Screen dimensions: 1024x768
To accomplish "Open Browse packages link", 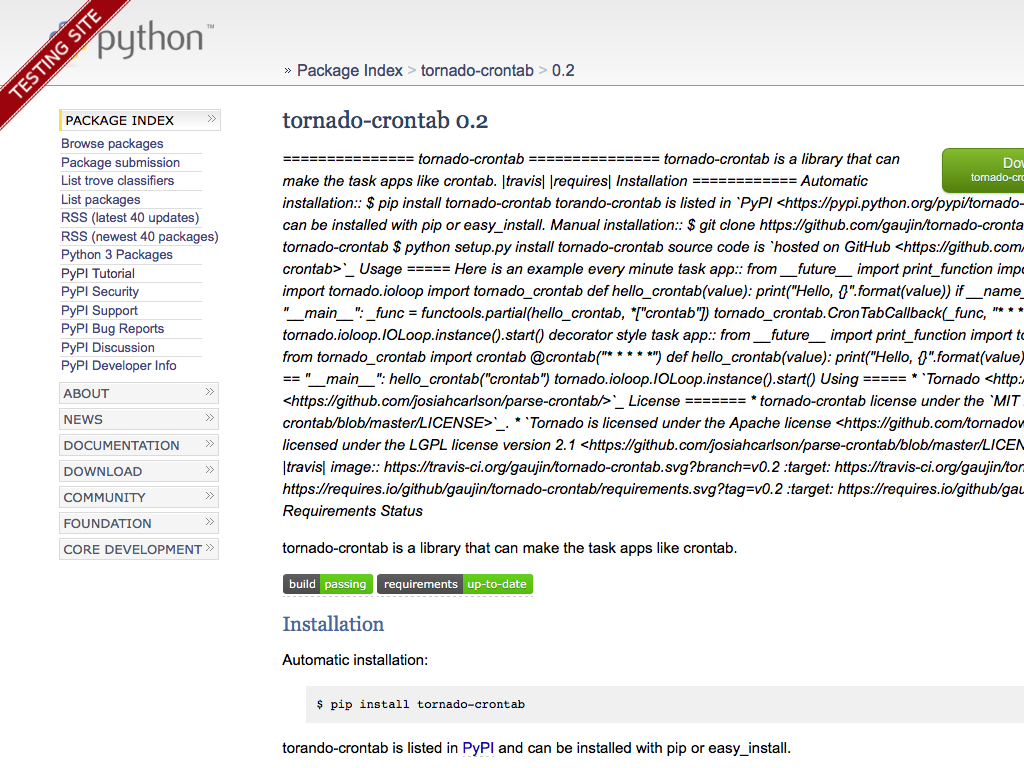I will click(x=112, y=144).
